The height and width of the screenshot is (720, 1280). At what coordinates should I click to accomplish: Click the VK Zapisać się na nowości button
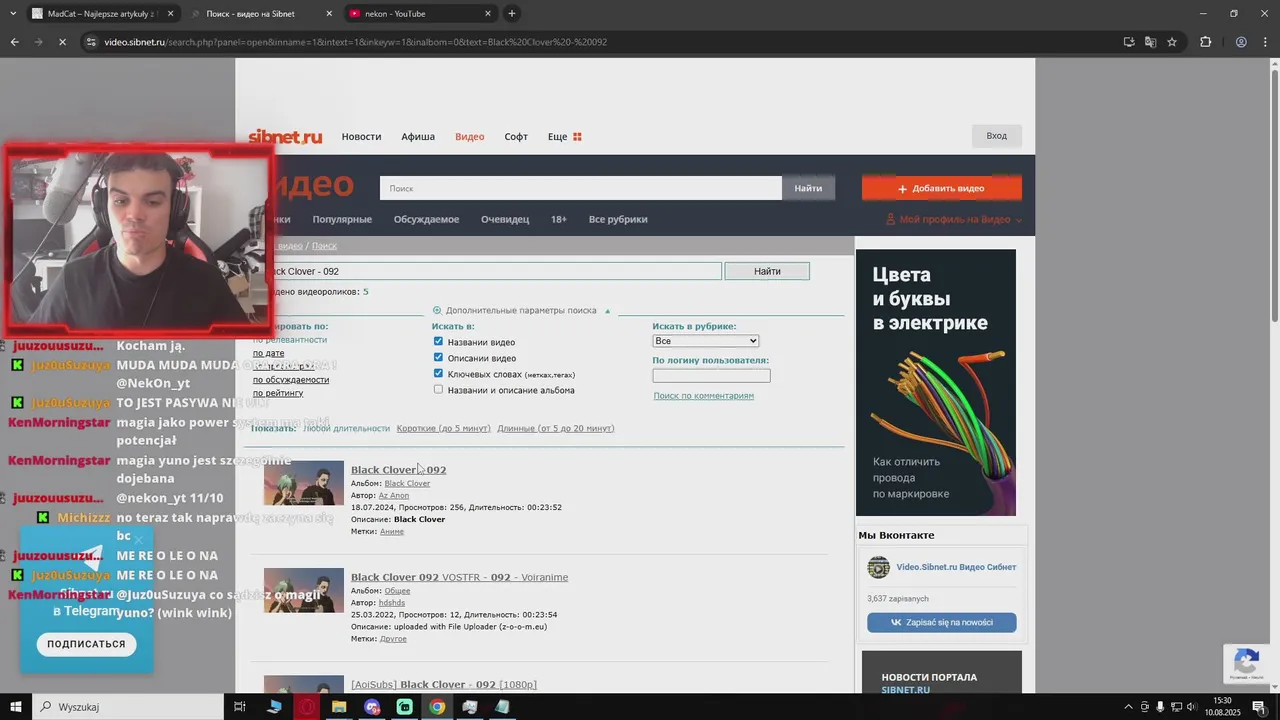942,622
